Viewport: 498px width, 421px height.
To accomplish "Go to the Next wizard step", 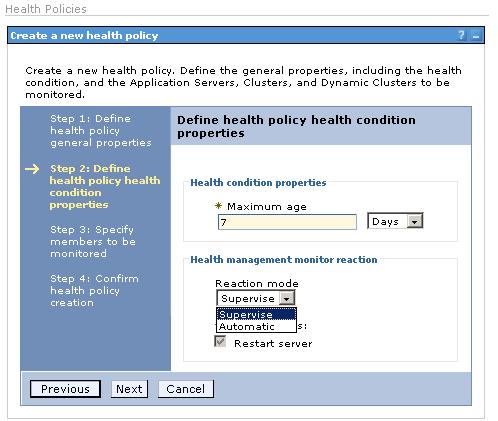I will [x=129, y=389].
